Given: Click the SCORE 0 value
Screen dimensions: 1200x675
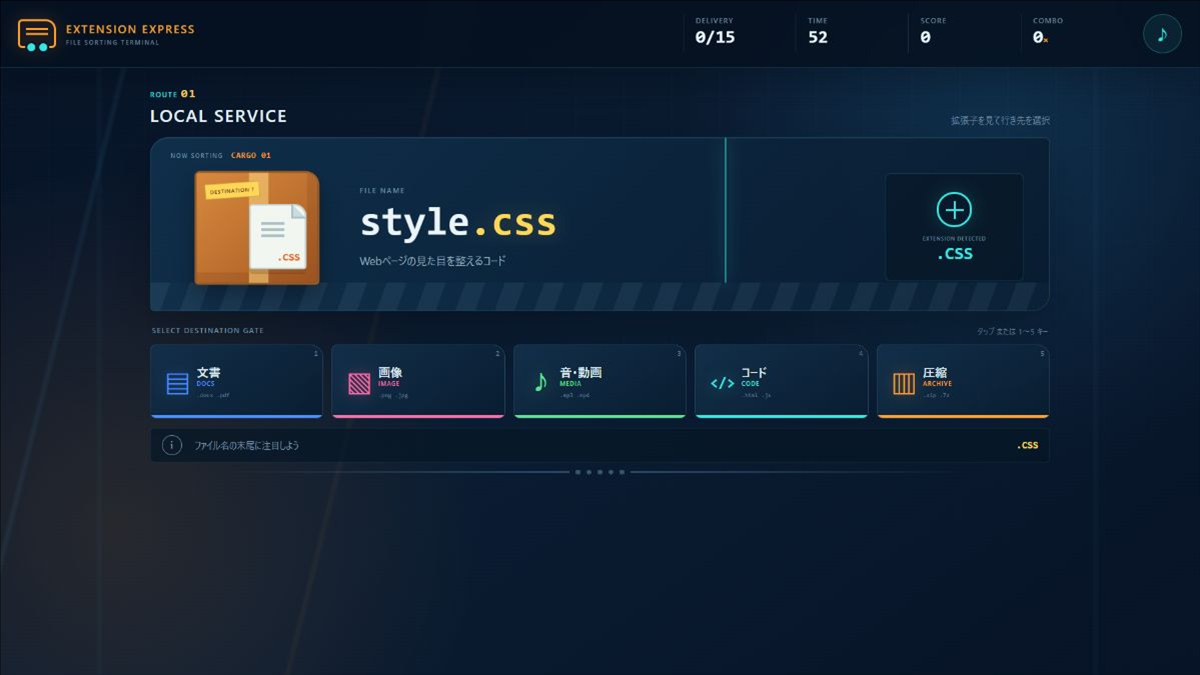Looking at the screenshot, I should click(925, 38).
